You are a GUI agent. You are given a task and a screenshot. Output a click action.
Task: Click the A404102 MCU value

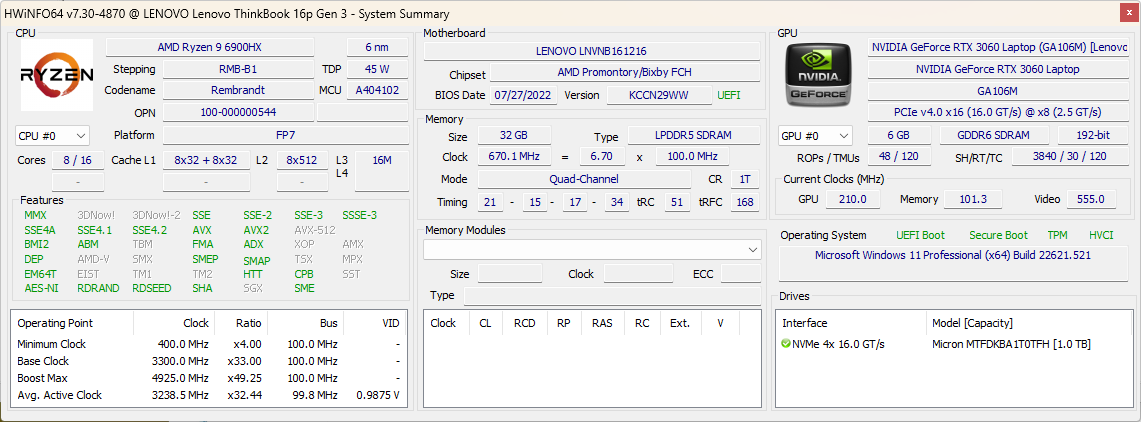[x=377, y=91]
